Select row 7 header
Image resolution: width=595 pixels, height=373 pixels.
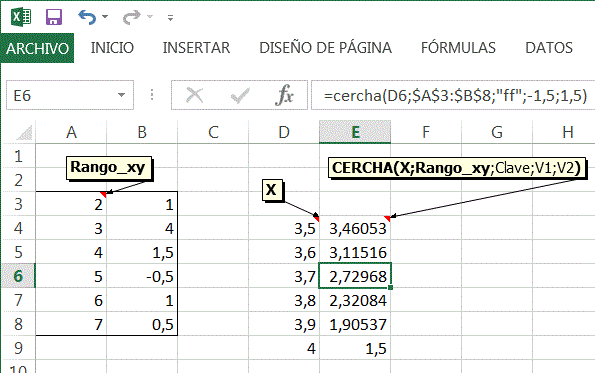click(x=18, y=300)
